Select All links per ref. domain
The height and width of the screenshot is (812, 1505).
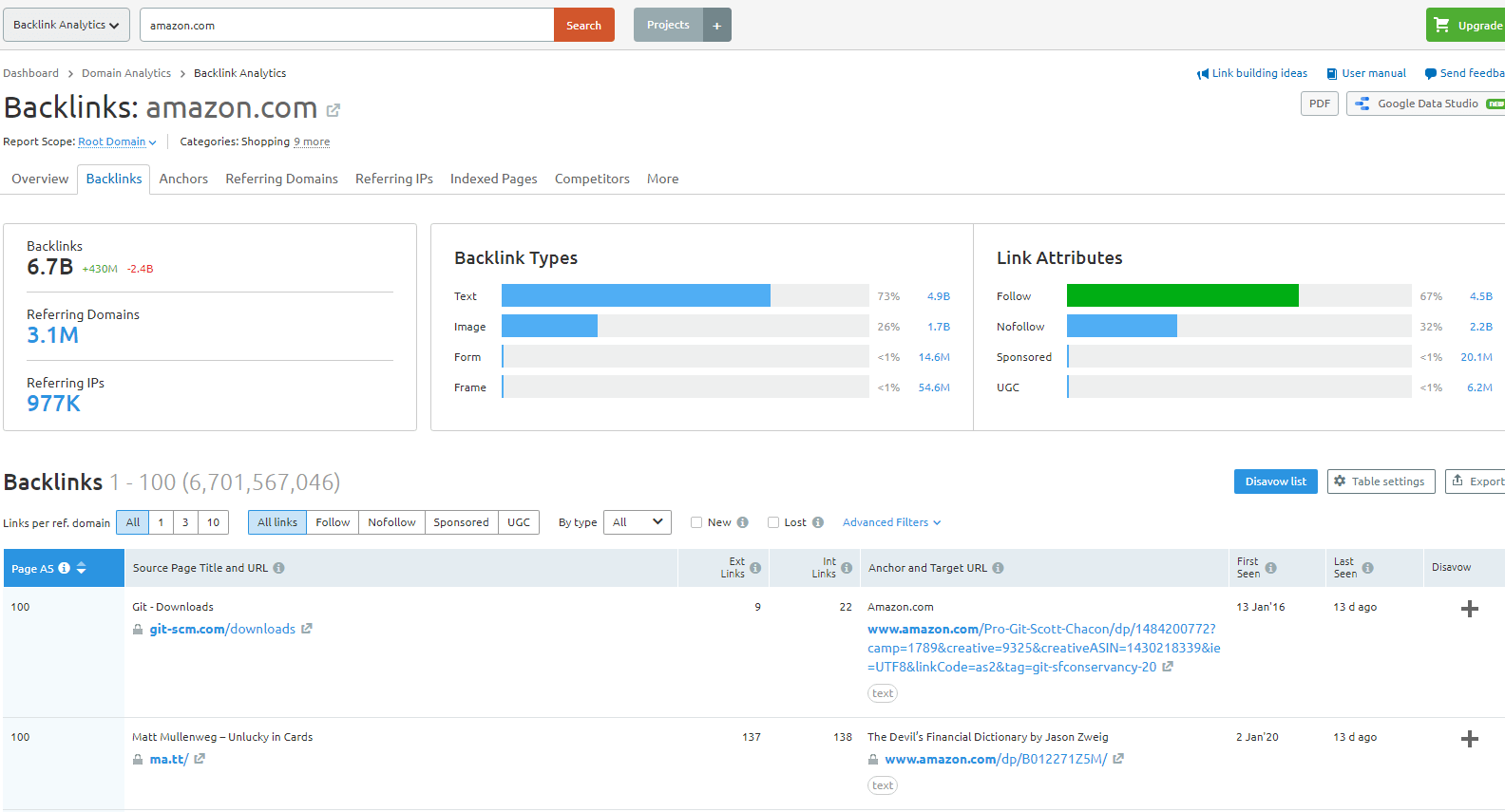[133, 522]
